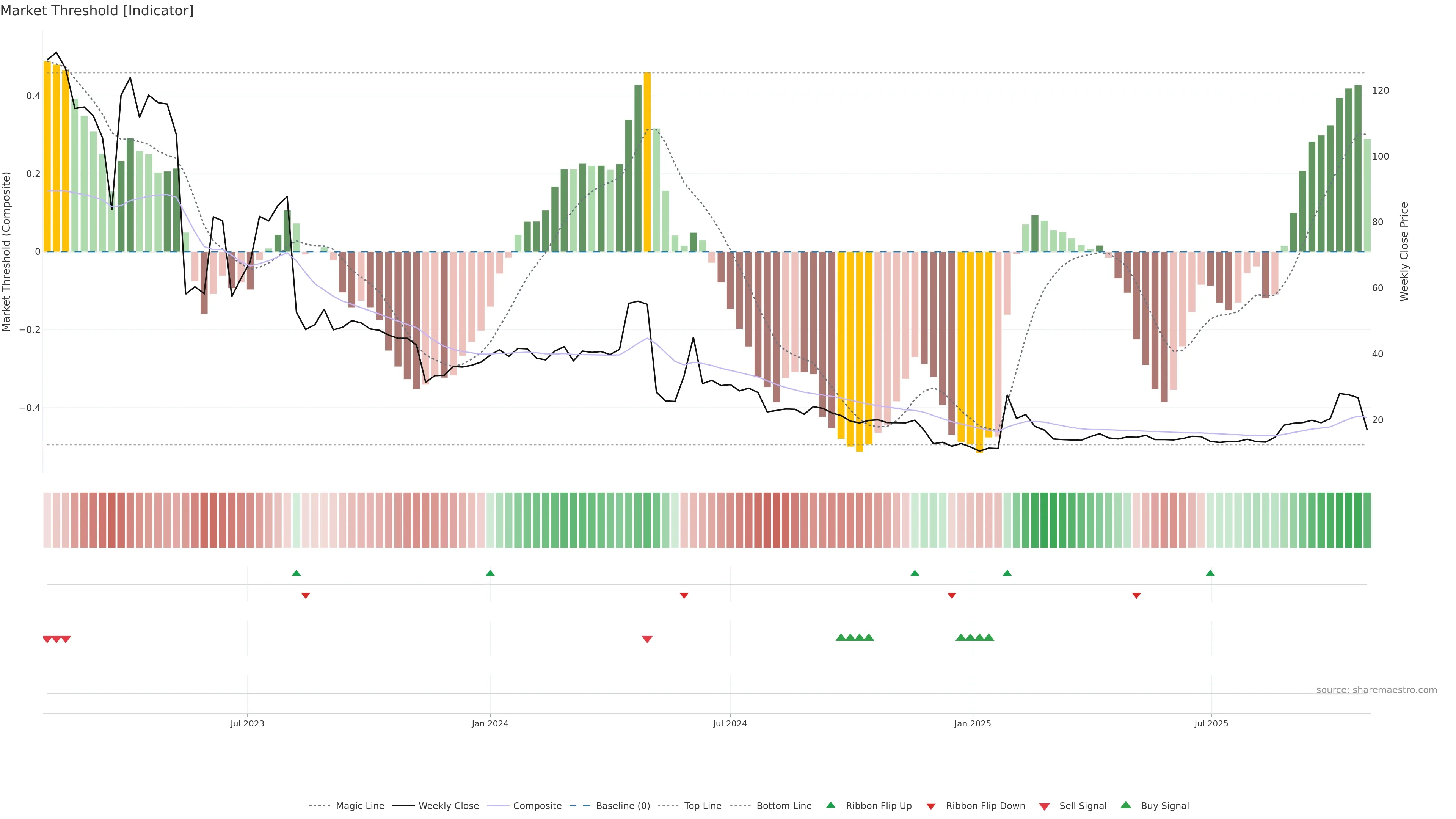Click the Buy Signal legend icon
Screen dimensions: 1456x819
[x=1125, y=805]
